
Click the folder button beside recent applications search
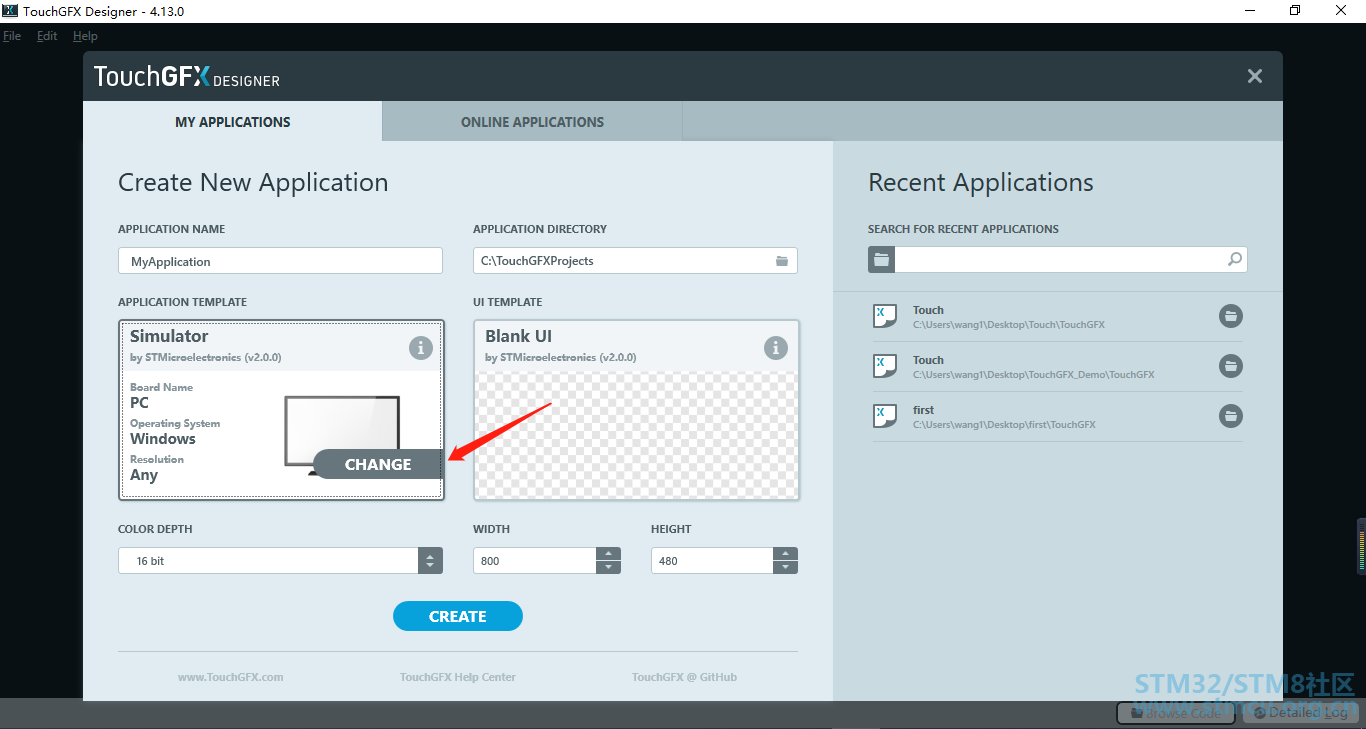click(x=881, y=260)
